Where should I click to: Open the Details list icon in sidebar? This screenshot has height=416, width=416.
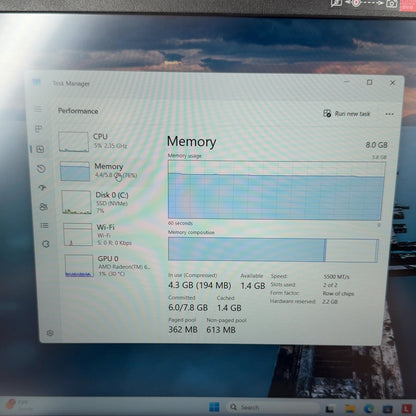pyautogui.click(x=44, y=226)
